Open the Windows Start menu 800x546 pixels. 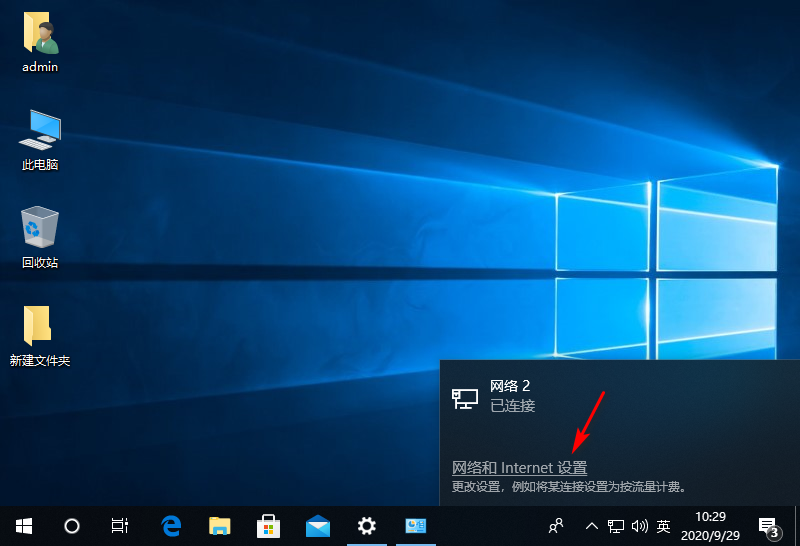23,525
